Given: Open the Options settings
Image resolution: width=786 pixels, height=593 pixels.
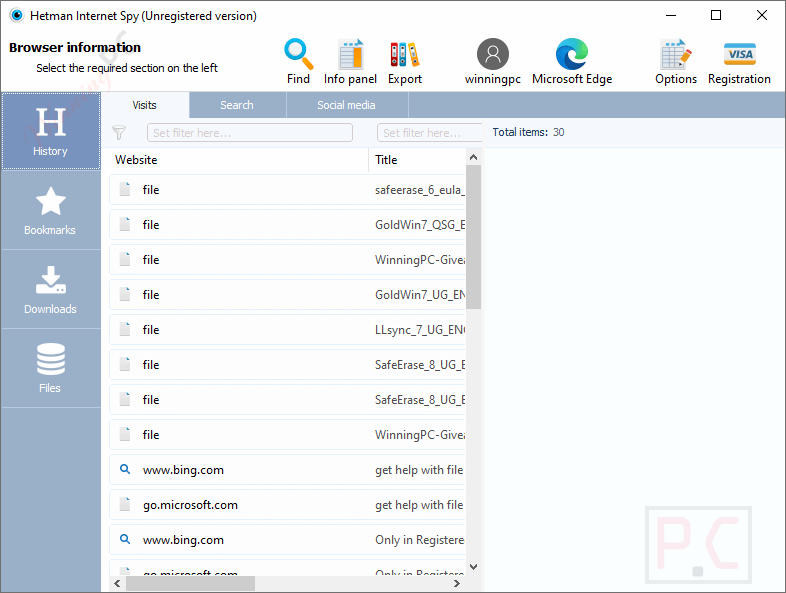Looking at the screenshot, I should tap(676, 61).
